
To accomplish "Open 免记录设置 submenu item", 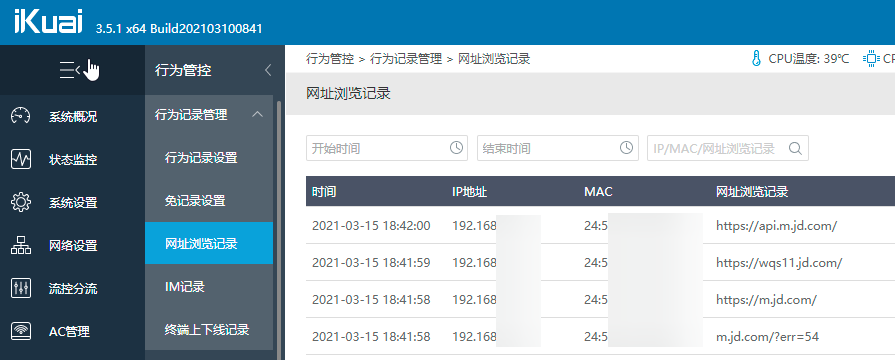I will click(x=209, y=201).
